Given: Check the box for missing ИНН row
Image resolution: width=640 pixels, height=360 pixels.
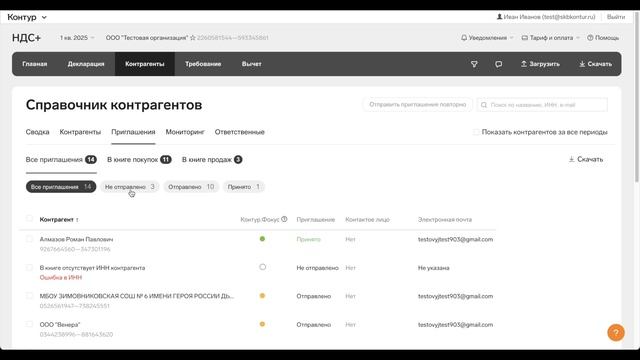Looking at the screenshot, I should tap(29, 267).
